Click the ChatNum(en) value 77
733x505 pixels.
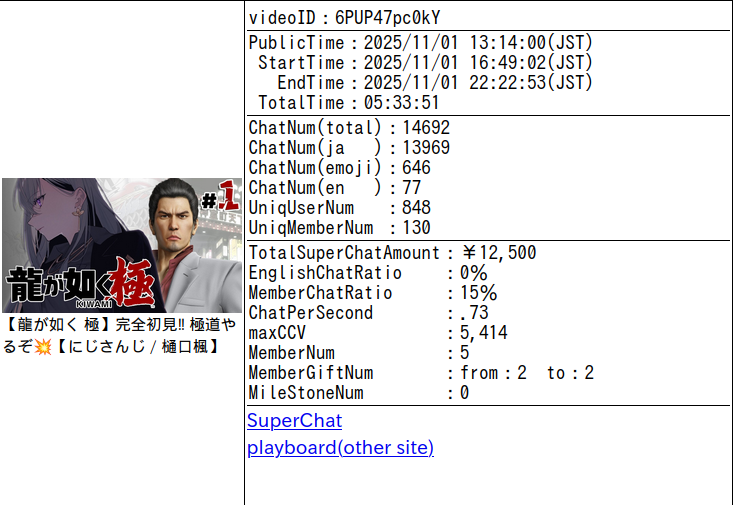[x=411, y=188]
